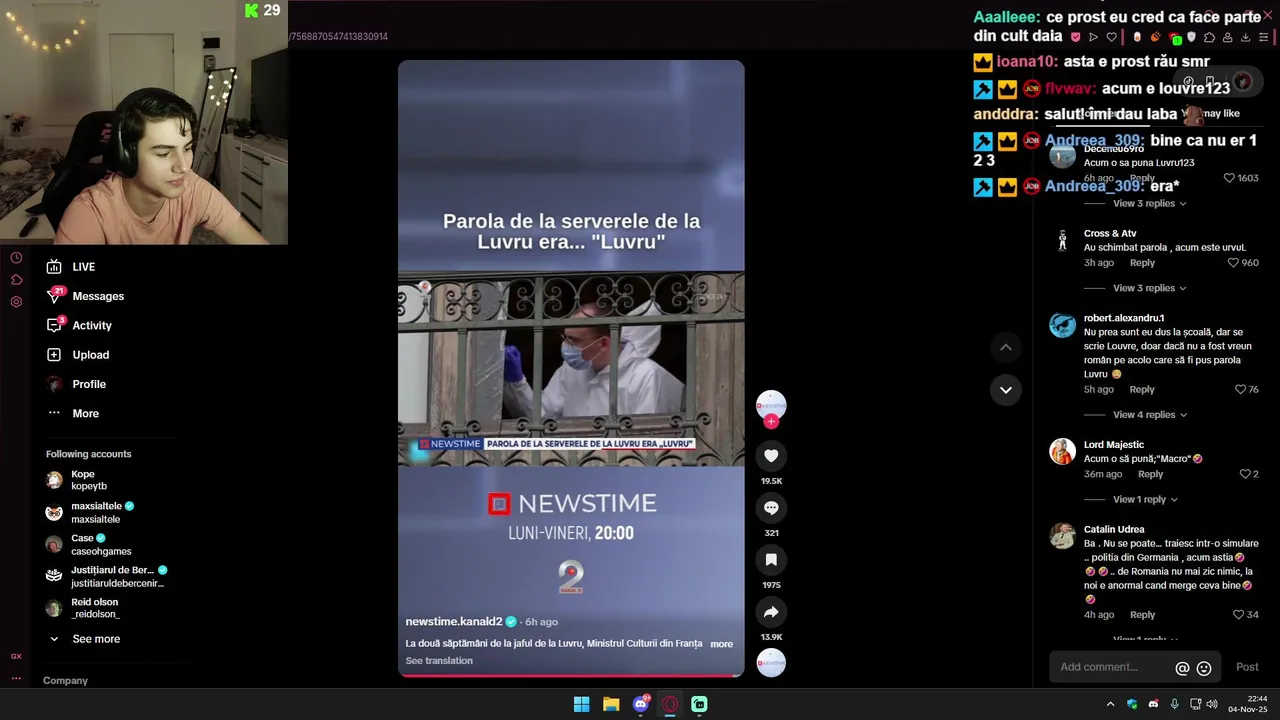
Task: Click 'See translation' under the caption
Action: coord(439,661)
